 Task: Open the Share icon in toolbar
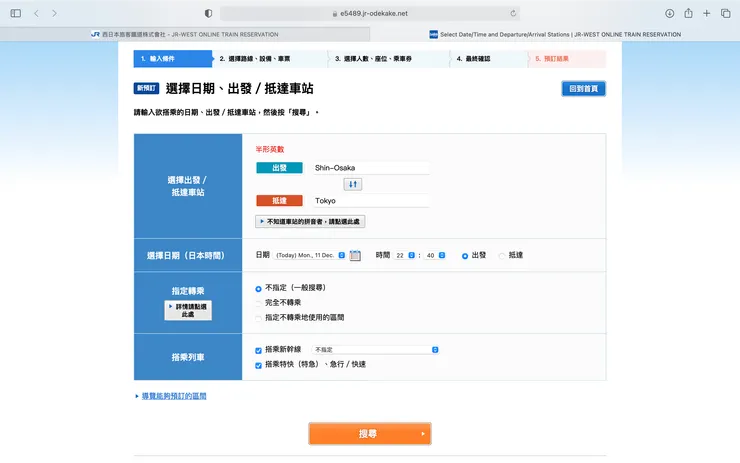(x=688, y=13)
